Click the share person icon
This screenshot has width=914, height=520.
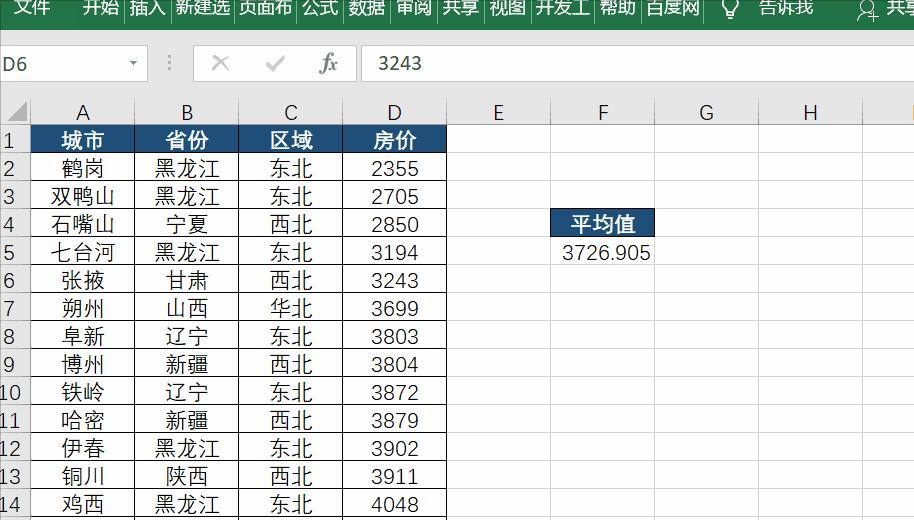point(867,10)
